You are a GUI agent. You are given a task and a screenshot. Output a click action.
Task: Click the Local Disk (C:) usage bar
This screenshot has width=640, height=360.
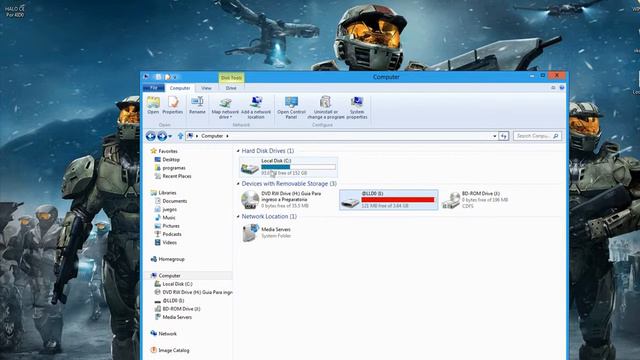click(x=298, y=167)
